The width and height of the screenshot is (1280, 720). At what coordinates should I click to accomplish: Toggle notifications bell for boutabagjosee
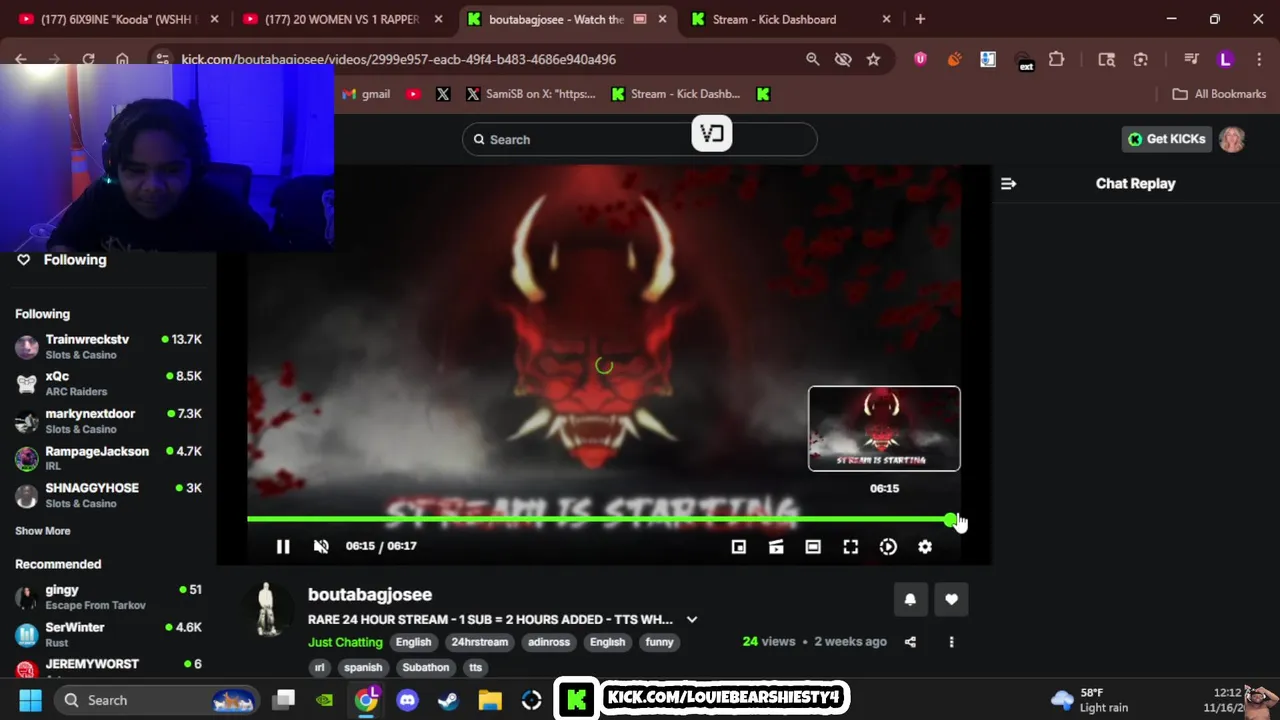pyautogui.click(x=910, y=599)
